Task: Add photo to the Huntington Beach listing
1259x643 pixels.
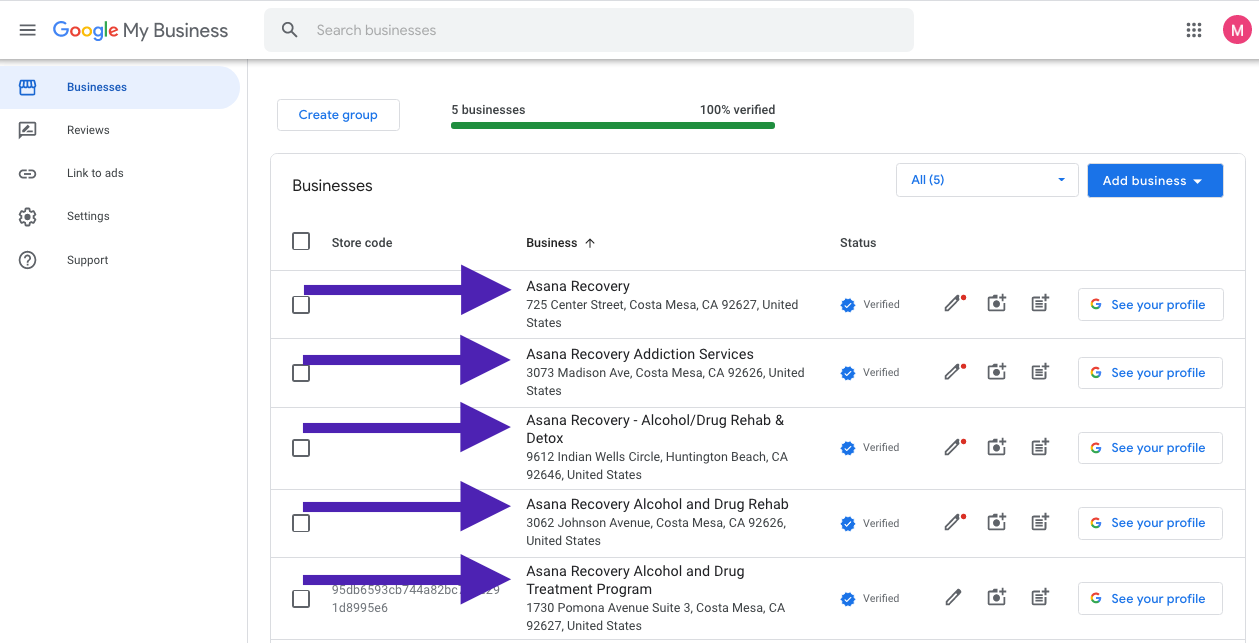Action: coord(997,447)
